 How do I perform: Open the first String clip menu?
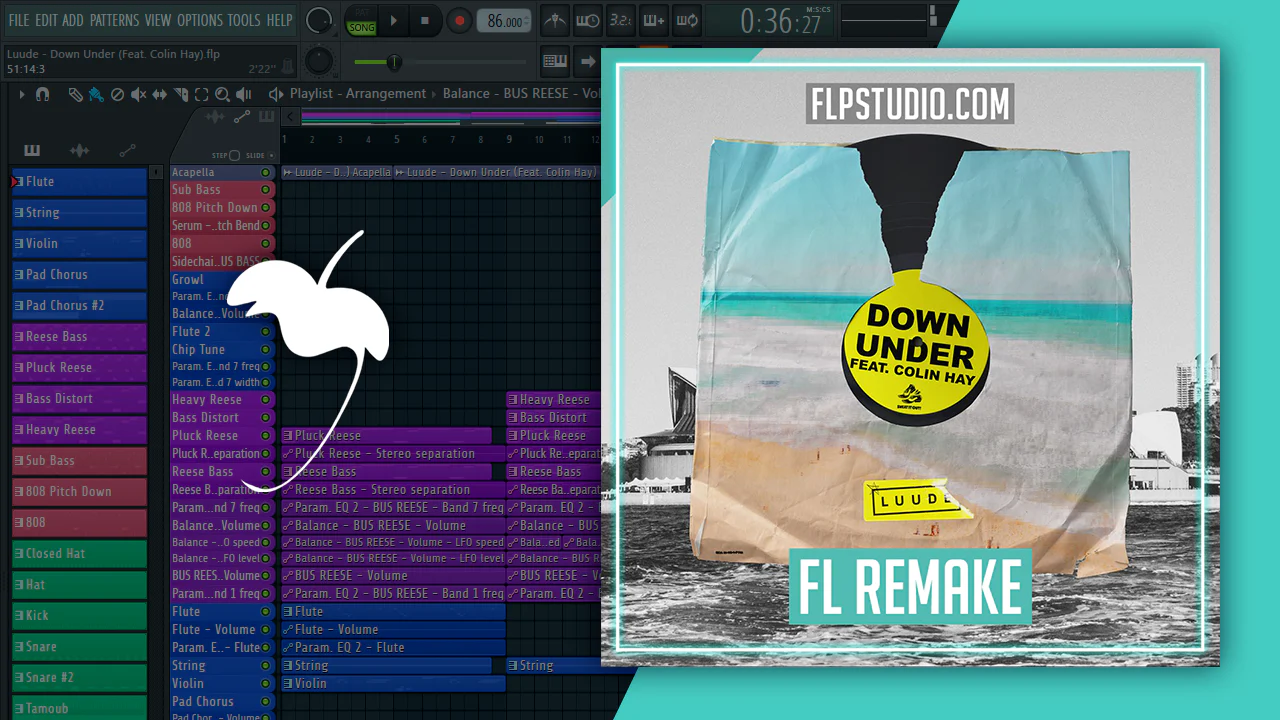[x=289, y=666]
